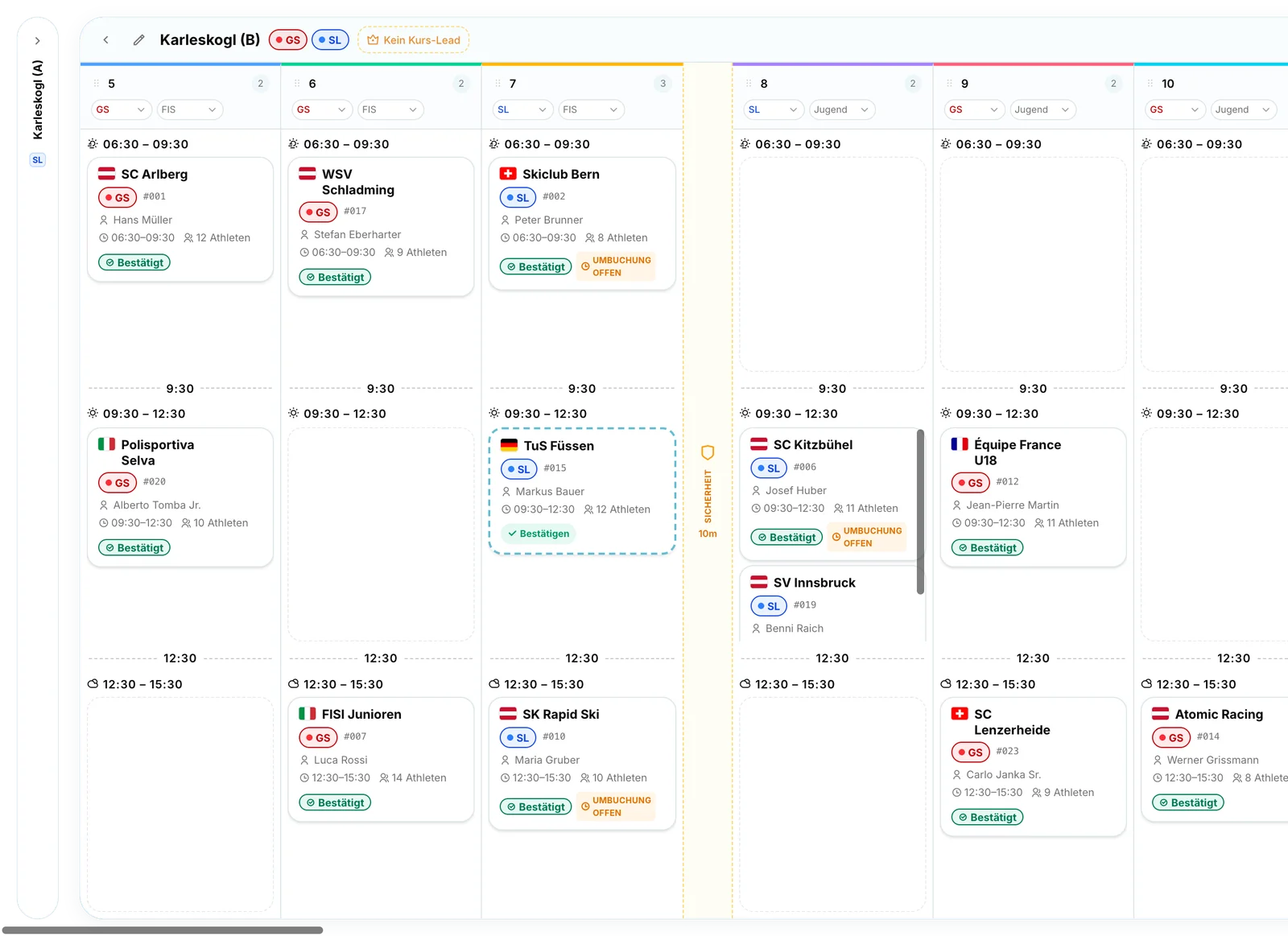The height and width of the screenshot is (936, 1288).
Task: Select the empty 06:30 slot in lane 8
Action: coord(832,264)
